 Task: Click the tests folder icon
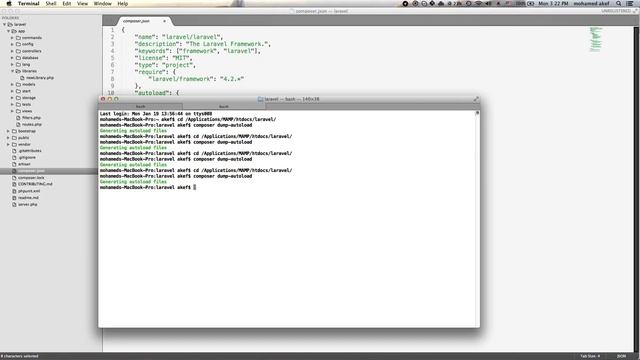(18, 104)
